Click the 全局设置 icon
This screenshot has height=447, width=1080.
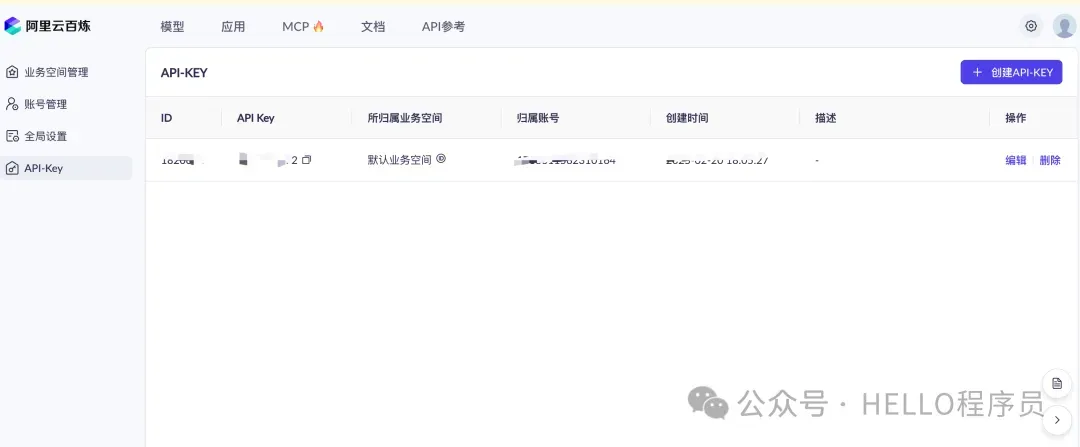coord(12,136)
